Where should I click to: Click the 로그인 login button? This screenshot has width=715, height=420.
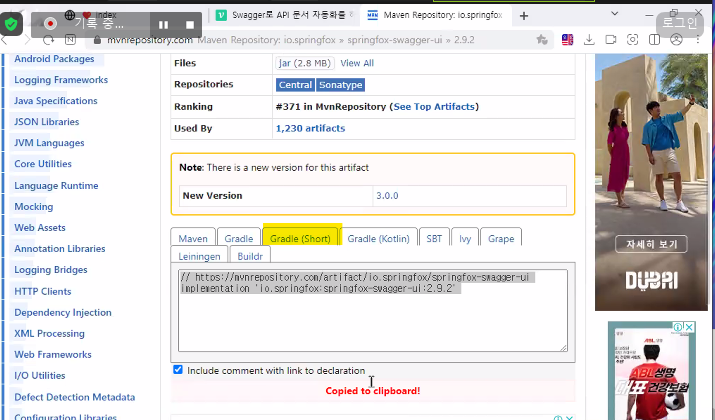click(x=679, y=22)
